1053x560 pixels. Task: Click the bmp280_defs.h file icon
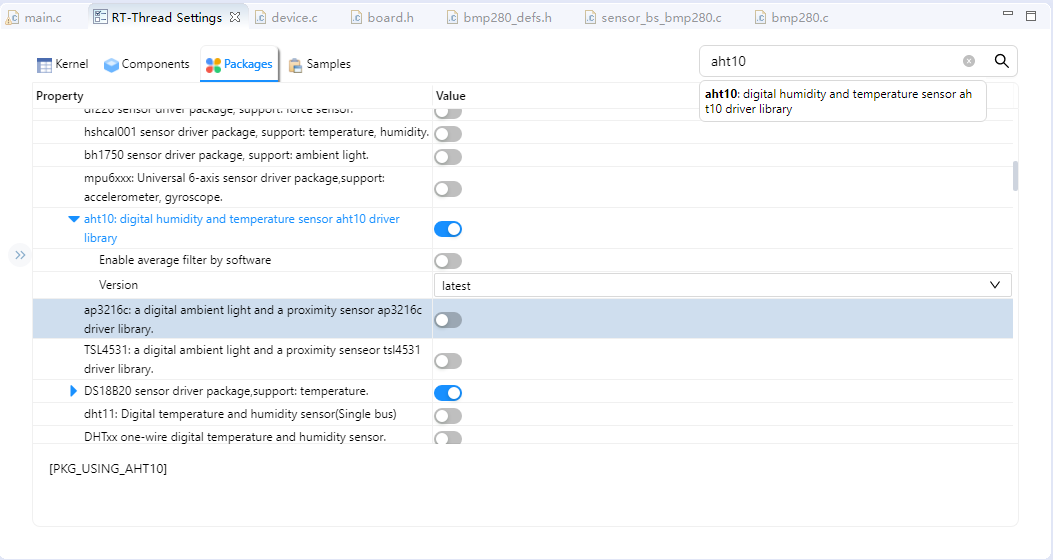453,18
